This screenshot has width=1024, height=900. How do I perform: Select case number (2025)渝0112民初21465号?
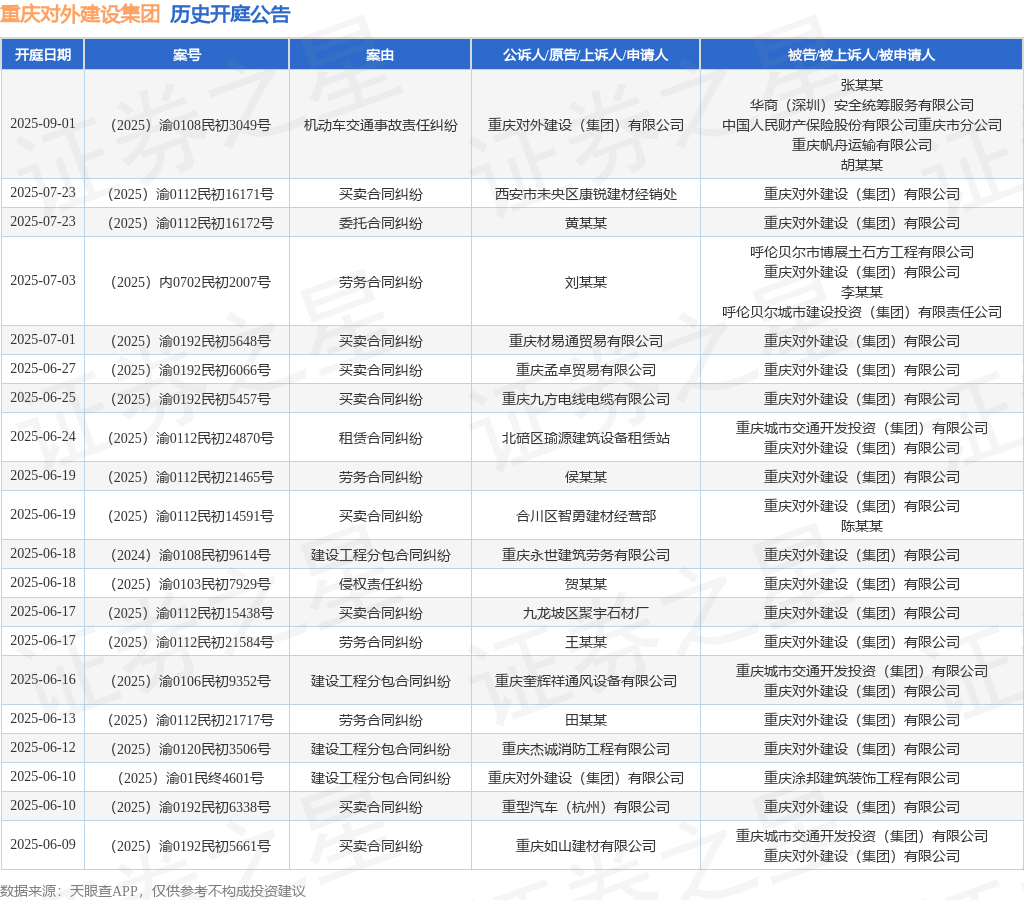pyautogui.click(x=190, y=477)
